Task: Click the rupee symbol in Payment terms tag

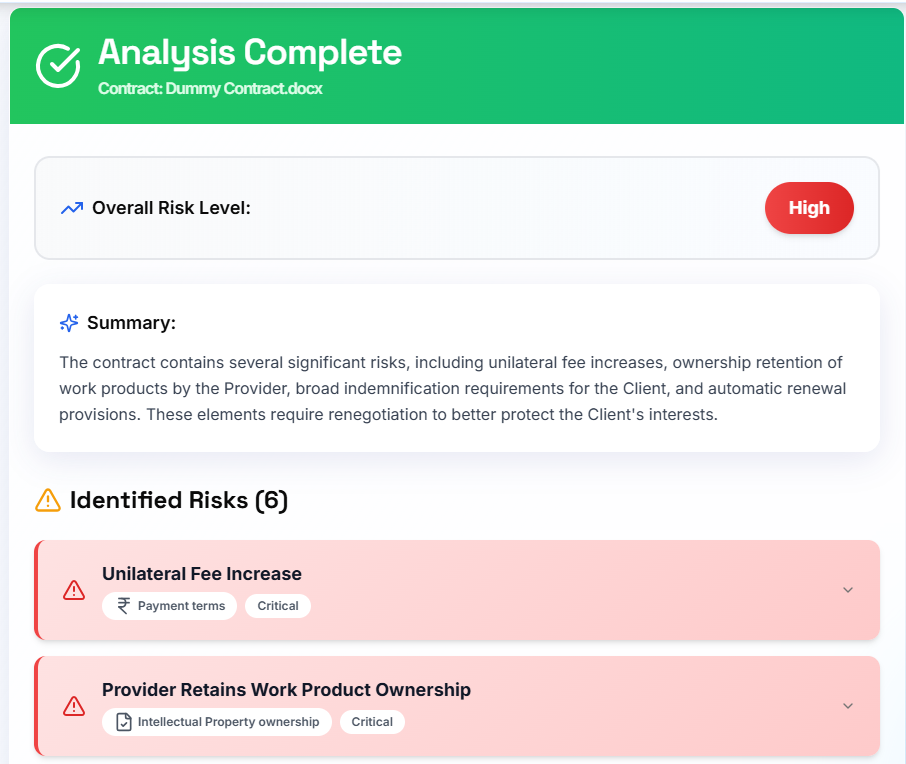Action: tap(124, 606)
